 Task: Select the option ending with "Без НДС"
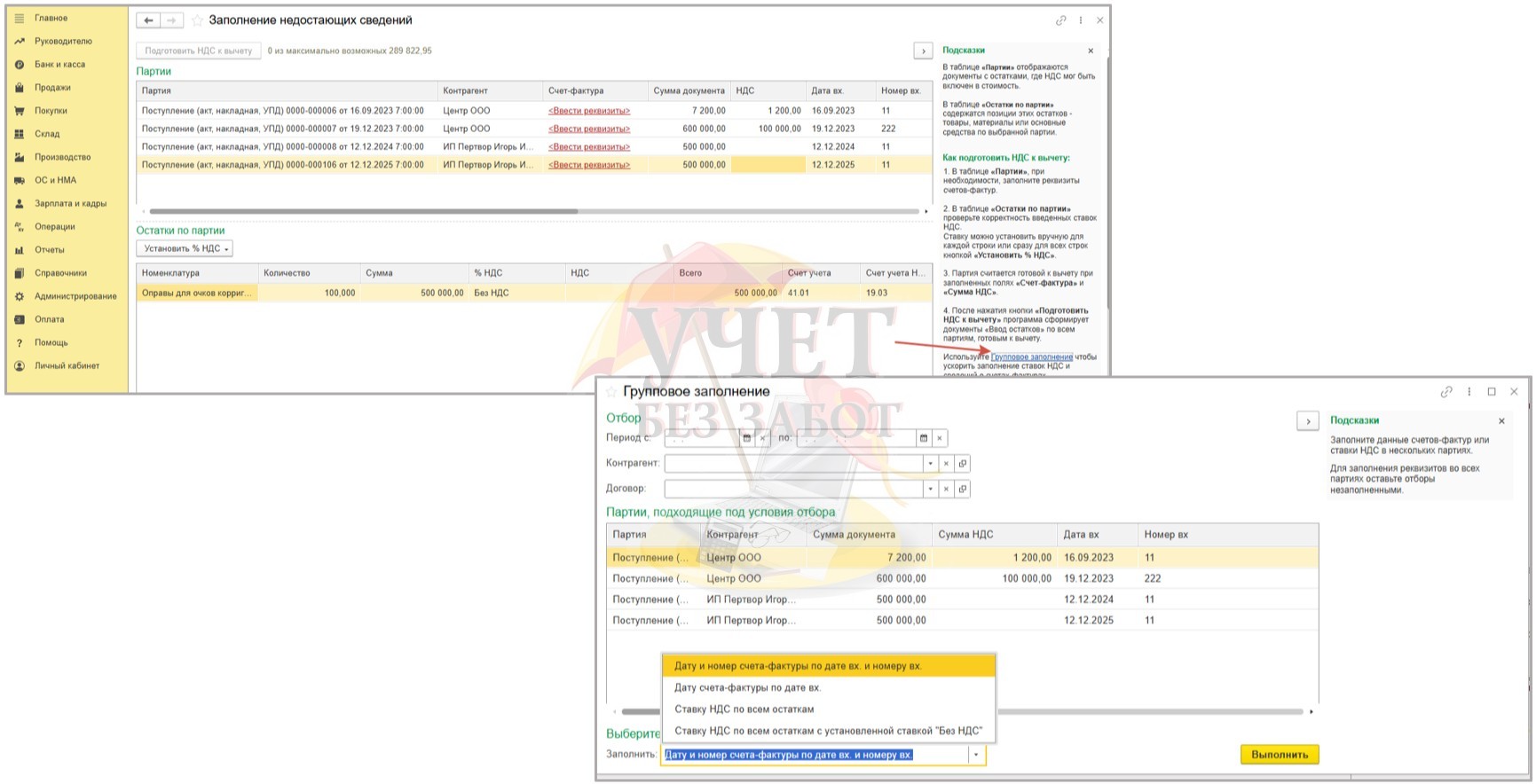pos(829,731)
